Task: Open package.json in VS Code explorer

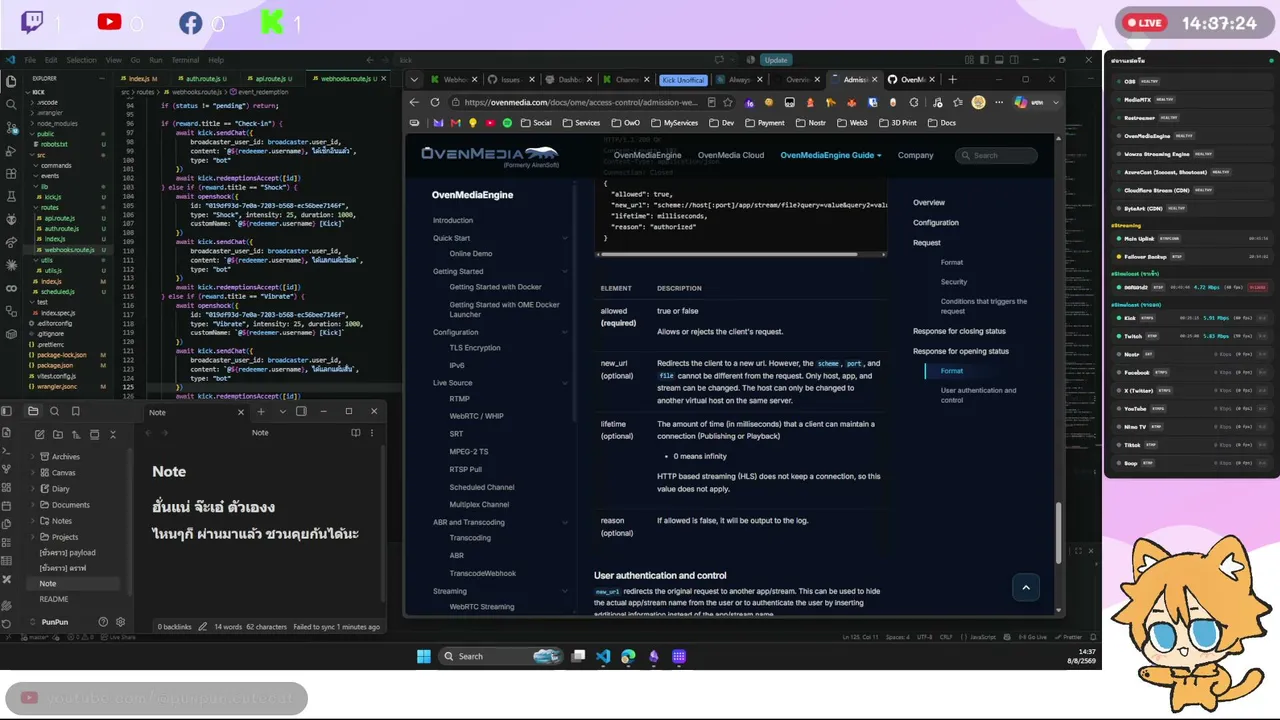Action: pyautogui.click(x=56, y=365)
